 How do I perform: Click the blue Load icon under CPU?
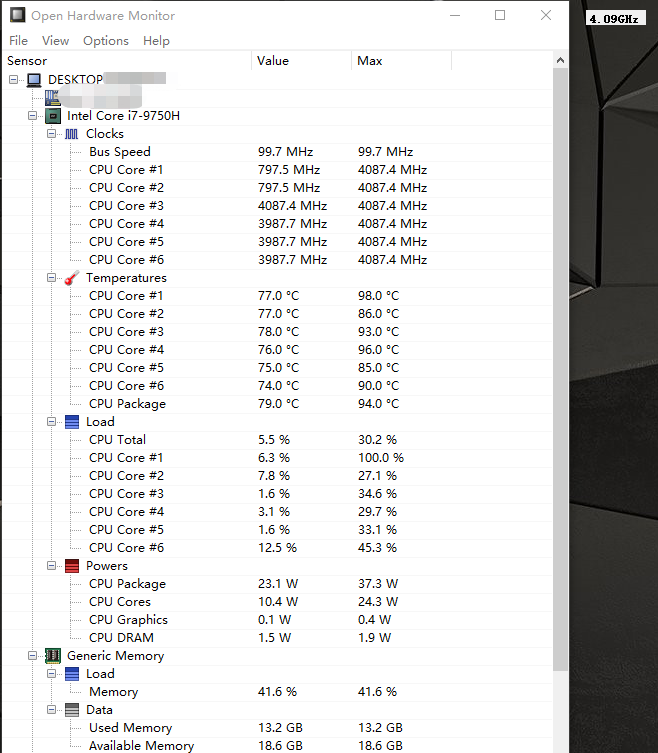pos(72,422)
